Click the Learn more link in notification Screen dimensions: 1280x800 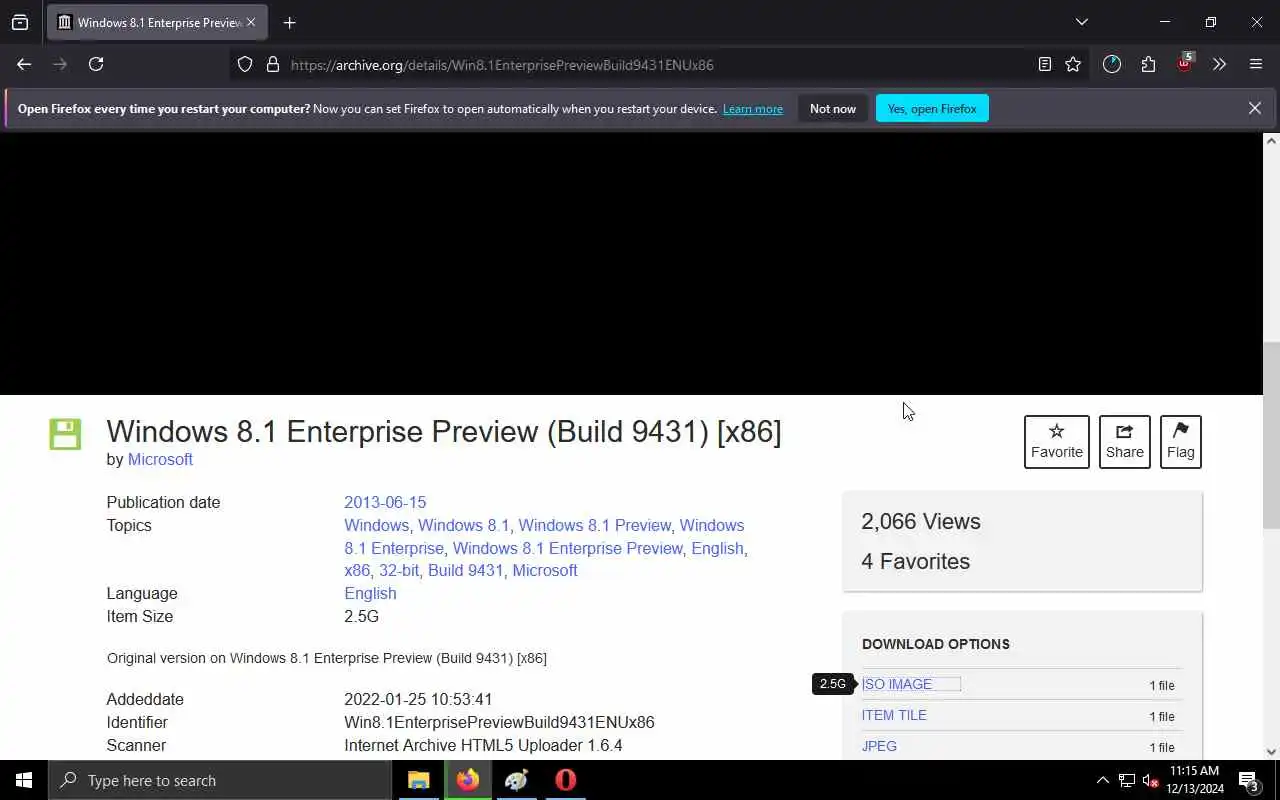(753, 109)
